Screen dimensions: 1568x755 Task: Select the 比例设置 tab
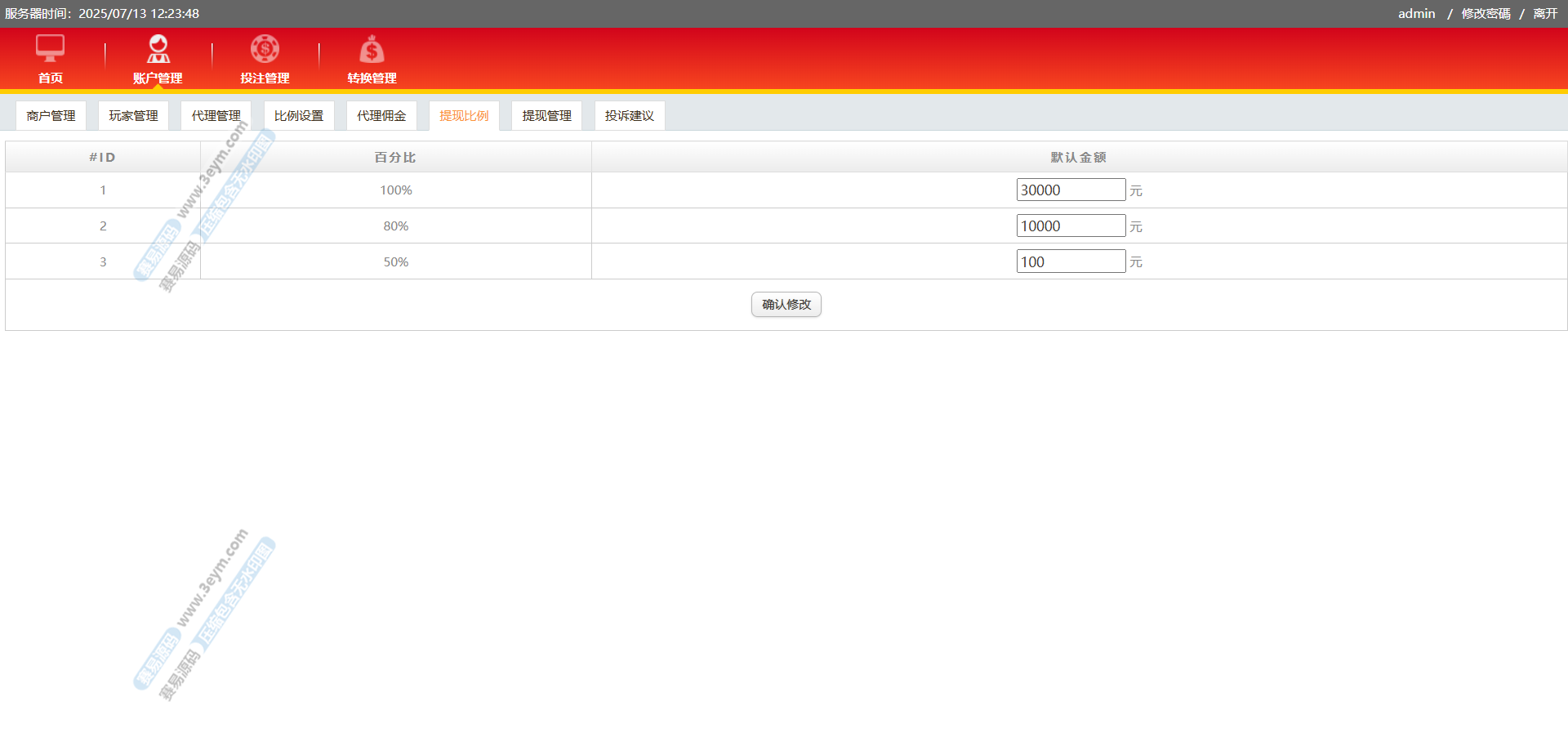(299, 116)
